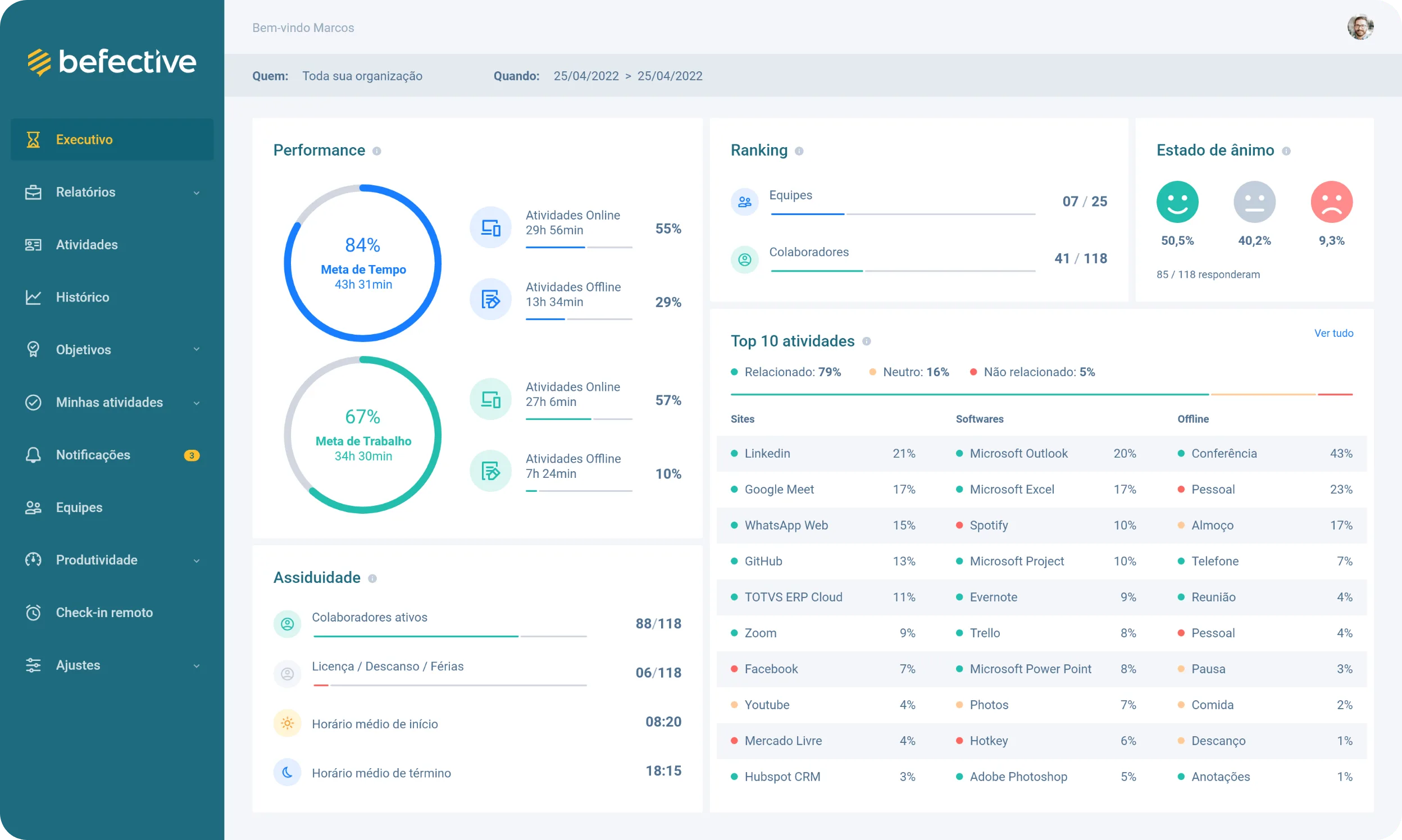Click the neutral gray face icon
The height and width of the screenshot is (840, 1402).
1254,202
